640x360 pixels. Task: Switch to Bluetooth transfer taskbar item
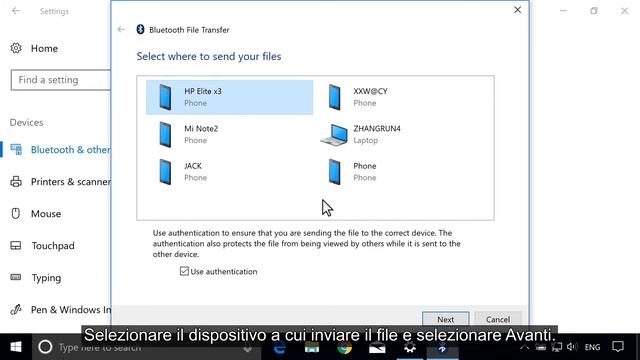442,347
